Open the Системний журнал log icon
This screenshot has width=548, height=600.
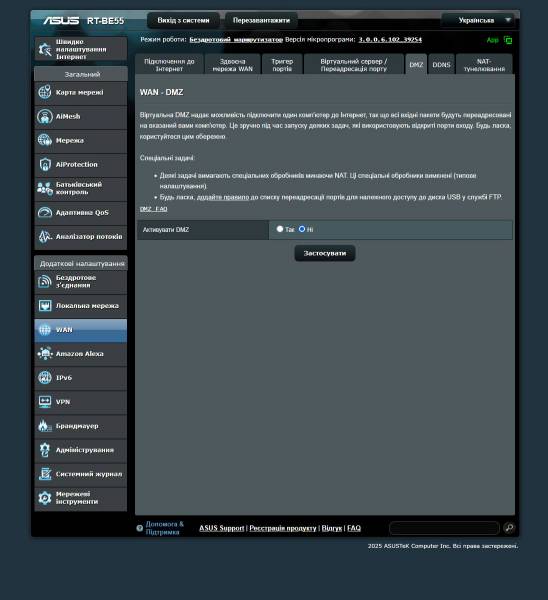tap(45, 474)
